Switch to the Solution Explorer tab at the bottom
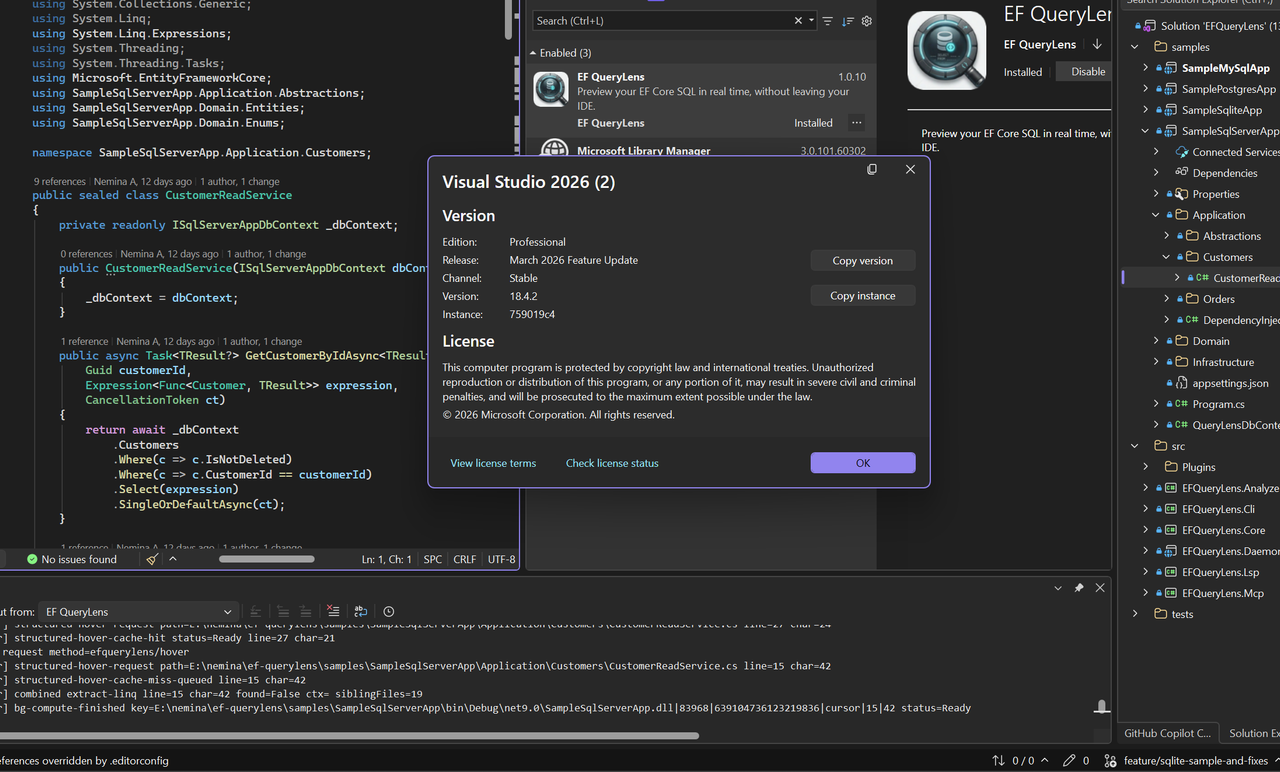The height and width of the screenshot is (772, 1280). click(x=1252, y=733)
